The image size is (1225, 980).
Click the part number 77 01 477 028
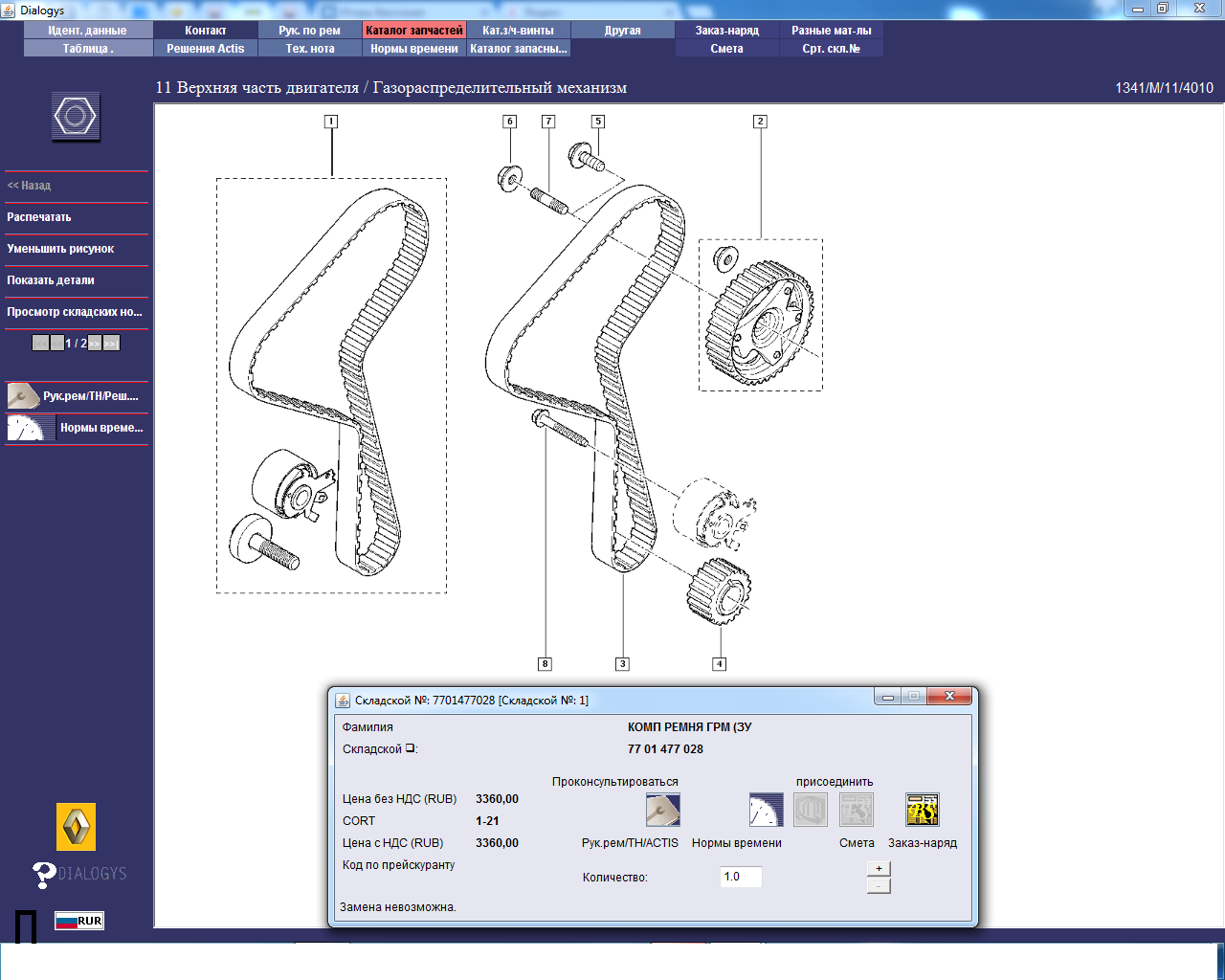point(665,749)
